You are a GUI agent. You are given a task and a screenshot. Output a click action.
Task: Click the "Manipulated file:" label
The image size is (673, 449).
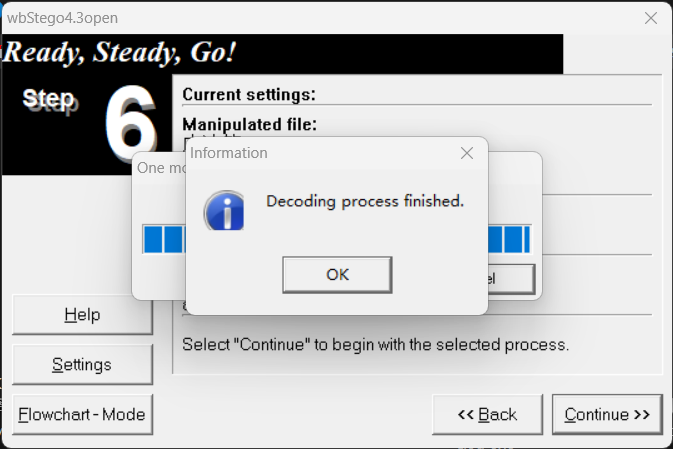pos(249,124)
